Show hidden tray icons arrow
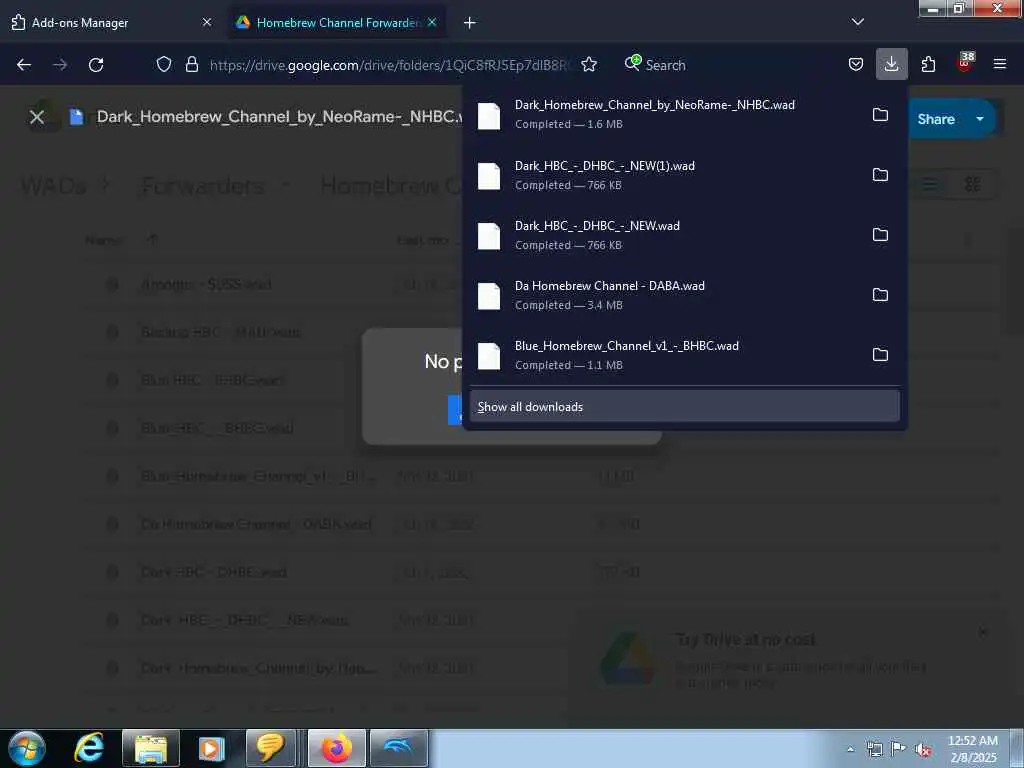The height and width of the screenshot is (768, 1024). [850, 750]
